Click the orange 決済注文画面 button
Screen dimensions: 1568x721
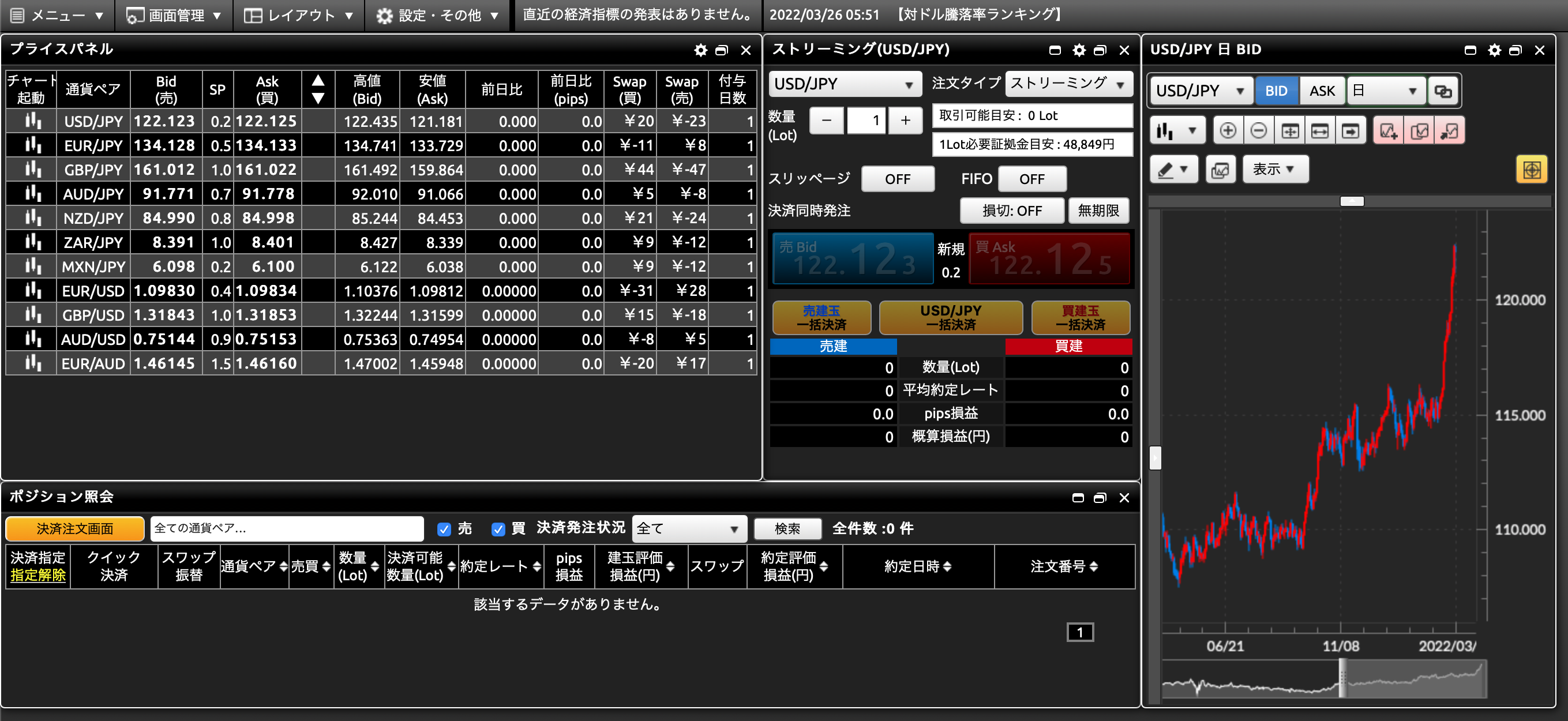pos(75,530)
